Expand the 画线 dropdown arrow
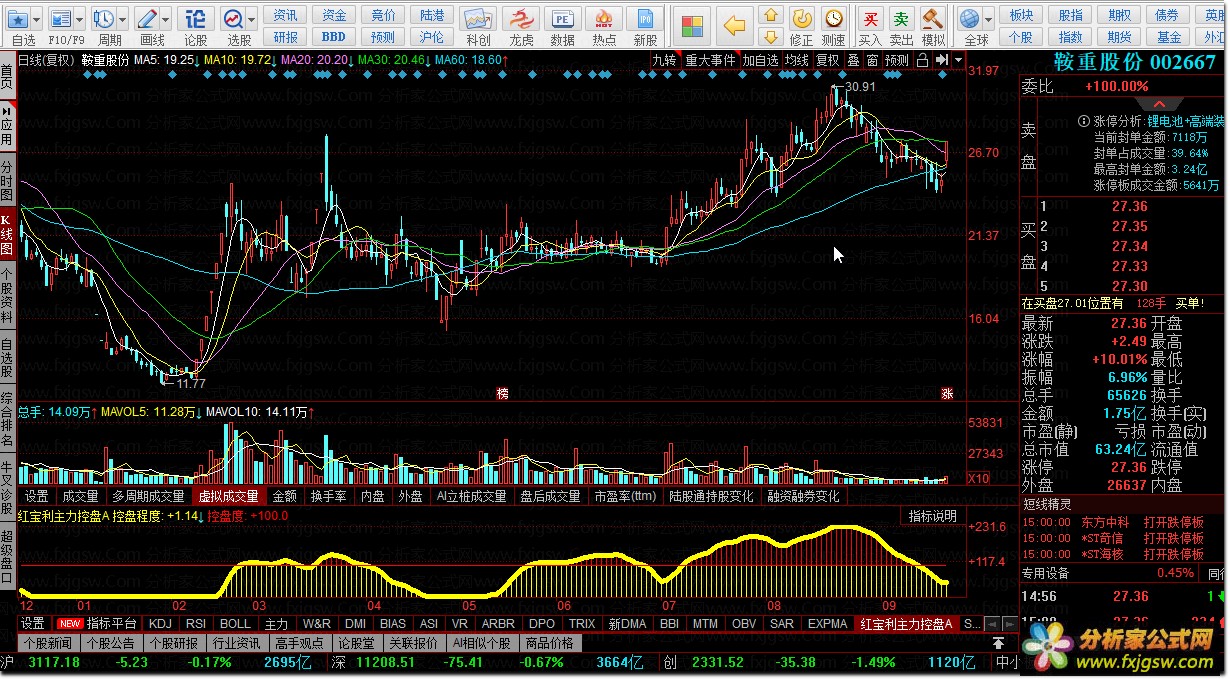 pos(166,19)
